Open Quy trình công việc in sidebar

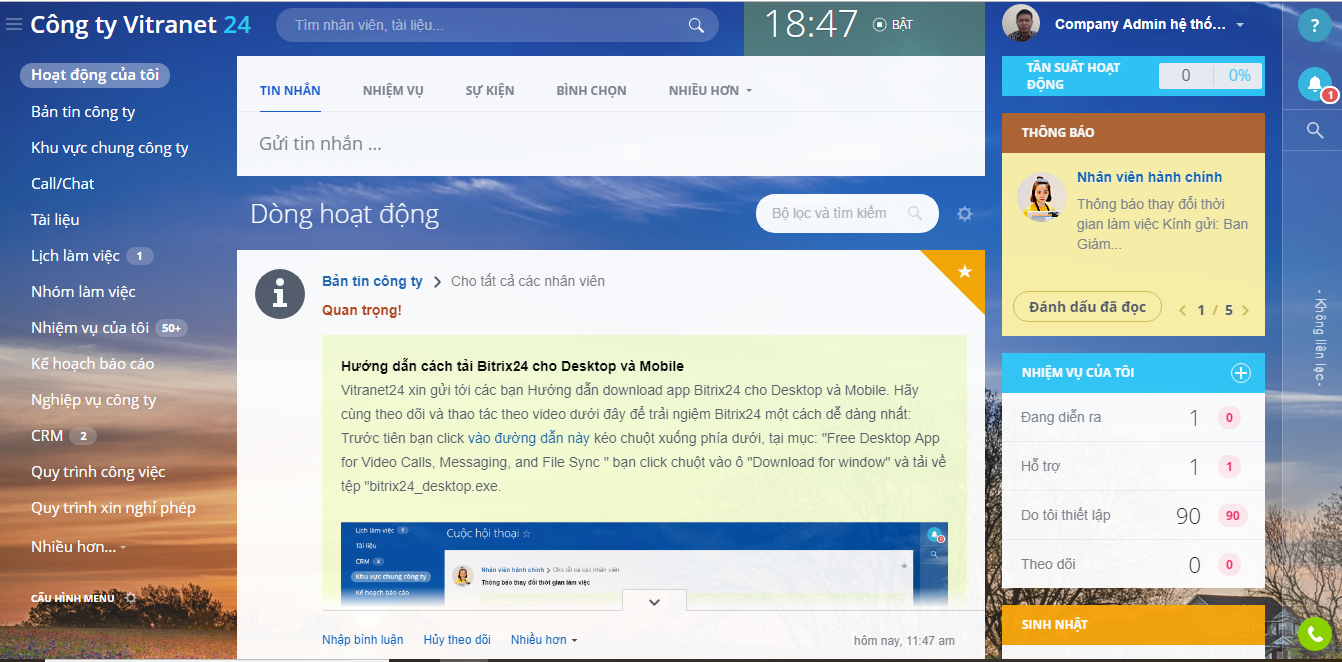pyautogui.click(x=98, y=472)
